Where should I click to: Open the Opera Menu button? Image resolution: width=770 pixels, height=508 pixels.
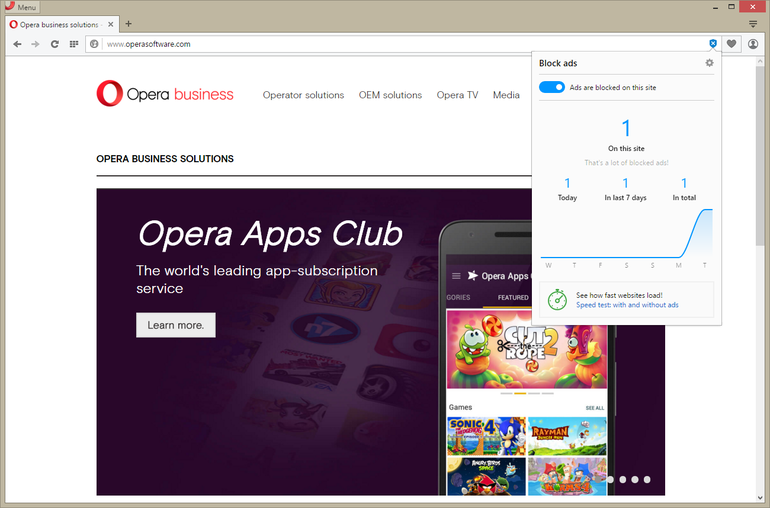21,7
